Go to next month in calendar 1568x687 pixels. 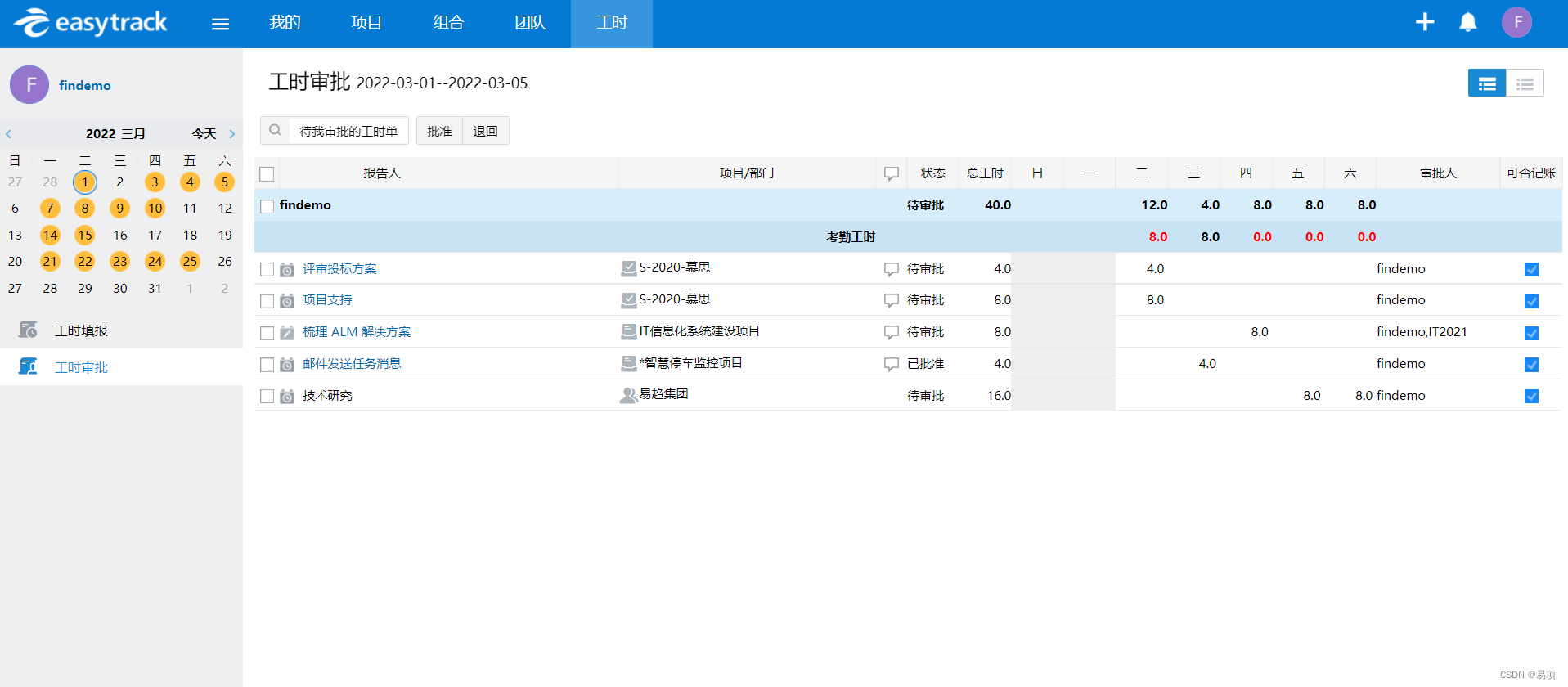coord(232,134)
